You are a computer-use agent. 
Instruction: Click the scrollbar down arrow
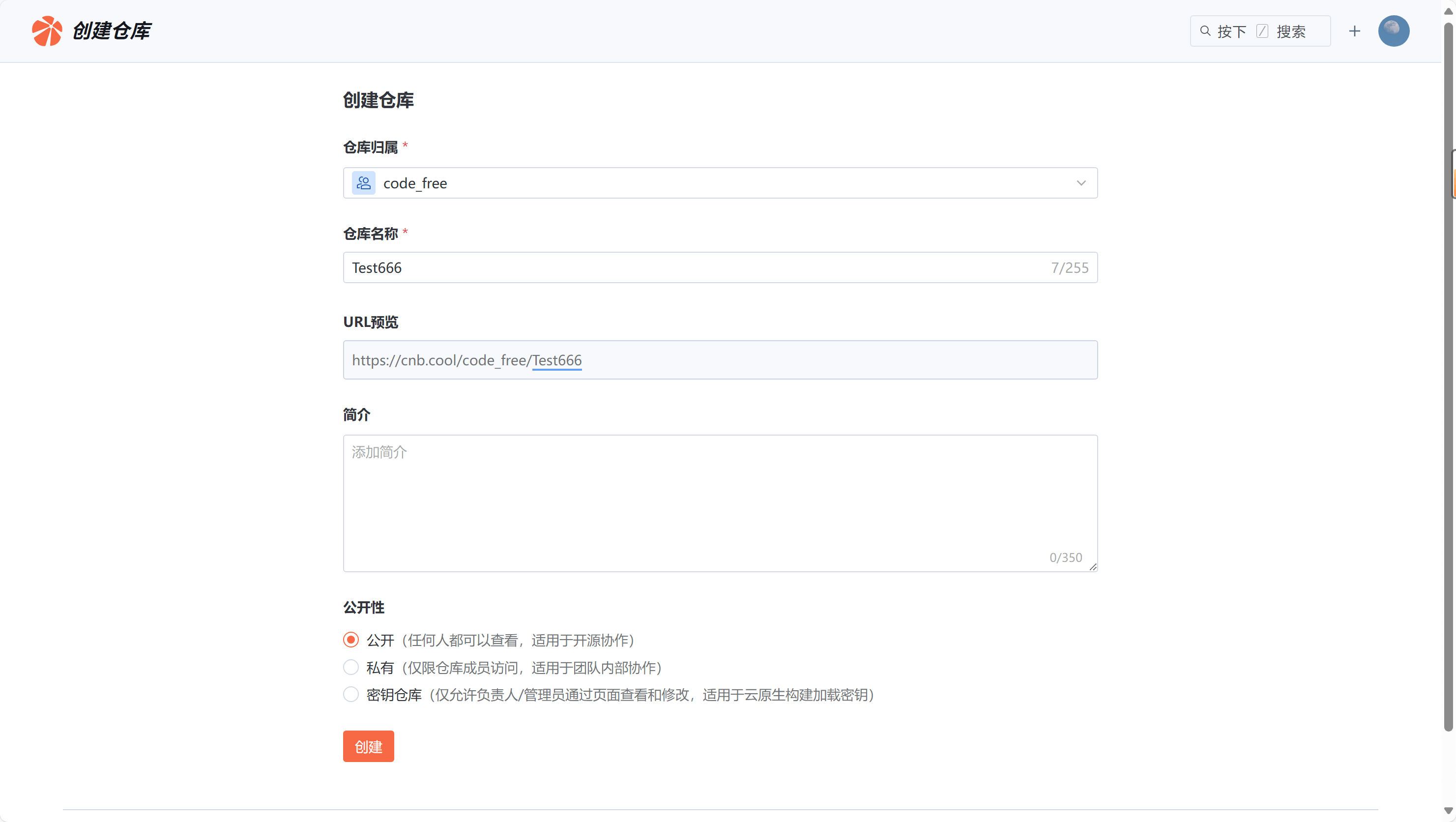pyautogui.click(x=1448, y=811)
